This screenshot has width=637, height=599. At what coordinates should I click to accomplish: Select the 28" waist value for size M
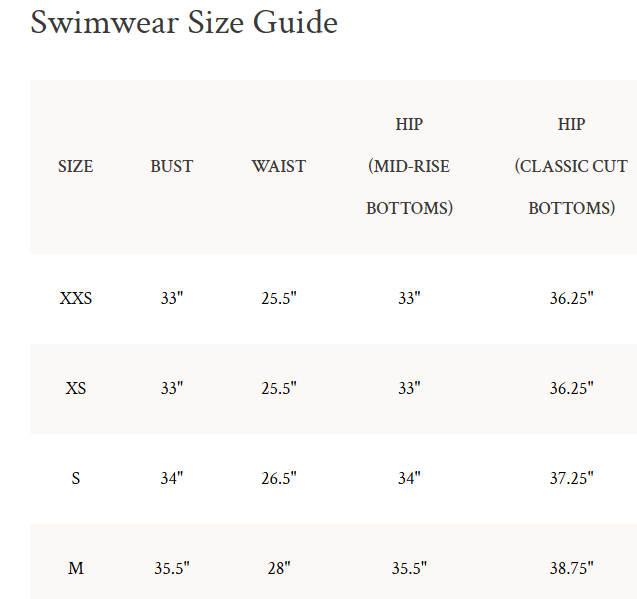point(279,568)
